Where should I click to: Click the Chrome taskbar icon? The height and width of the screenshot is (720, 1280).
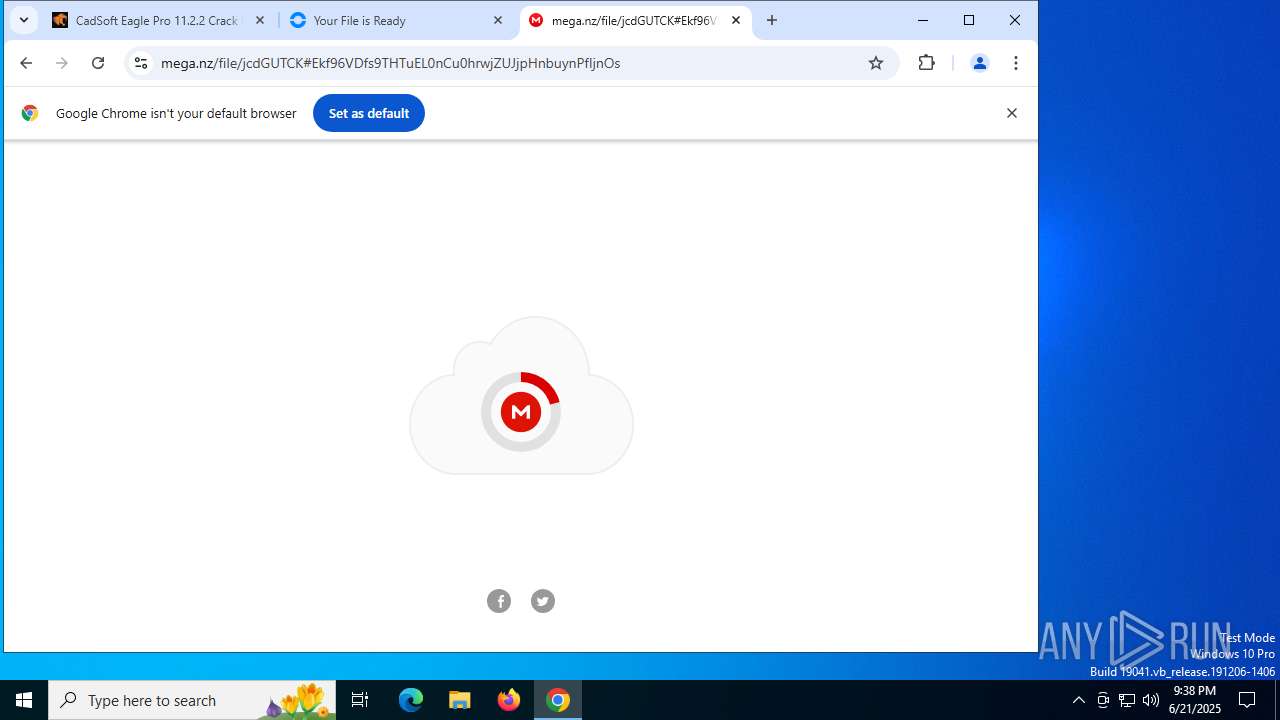click(x=558, y=700)
